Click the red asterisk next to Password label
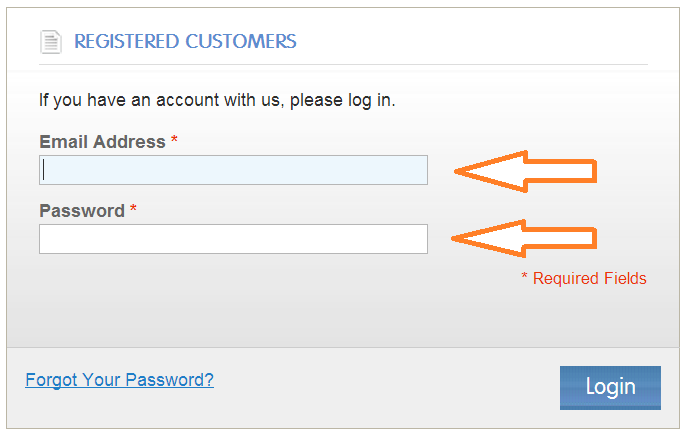Screen dimensions: 687x436 [133, 209]
